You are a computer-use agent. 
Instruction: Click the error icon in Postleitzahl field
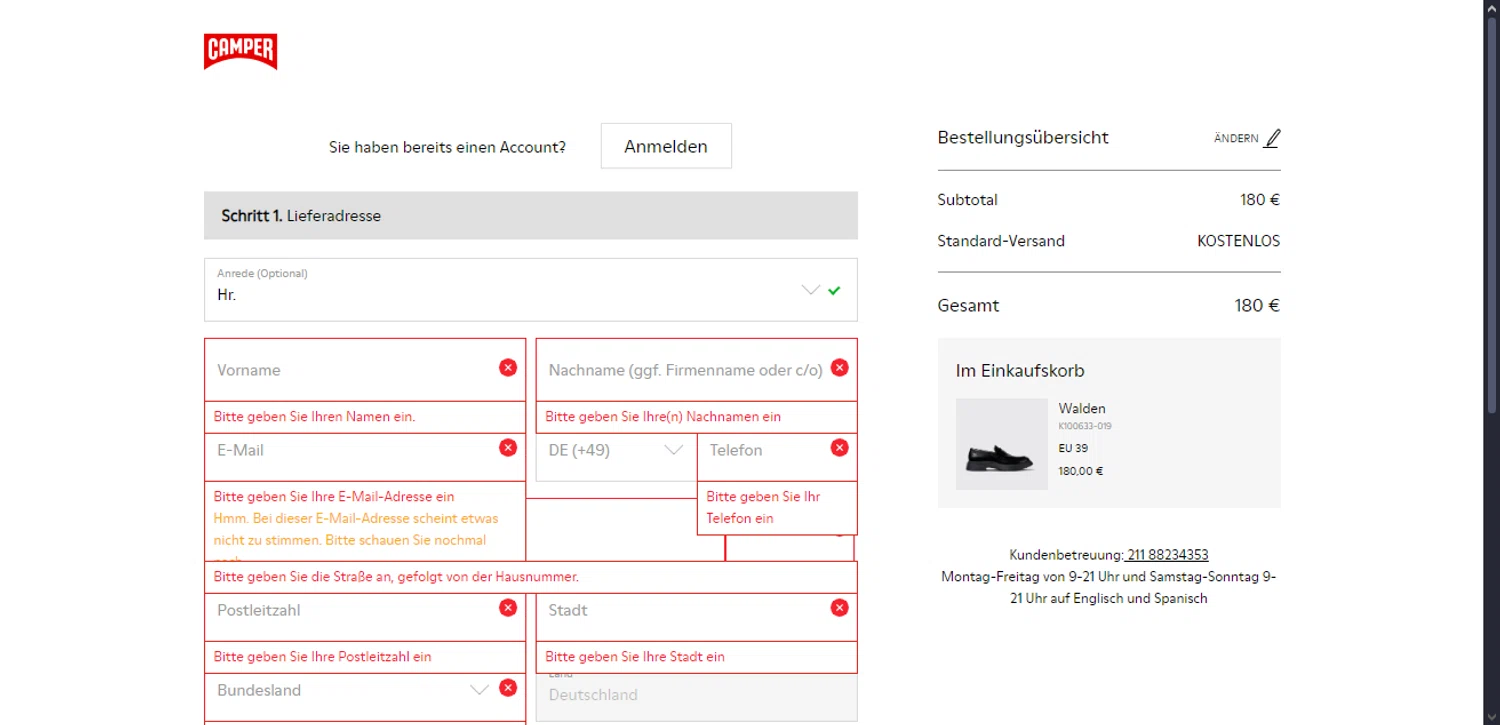(x=508, y=608)
